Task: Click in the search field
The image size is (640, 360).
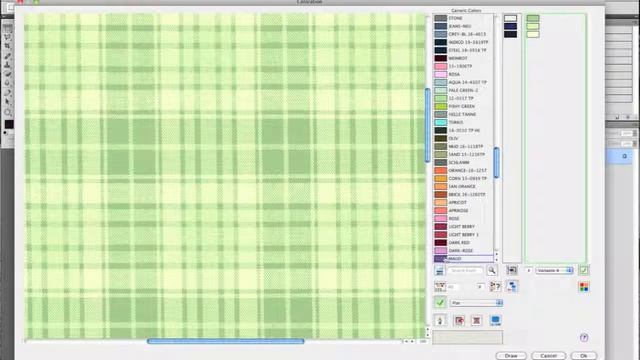Action: tap(465, 270)
